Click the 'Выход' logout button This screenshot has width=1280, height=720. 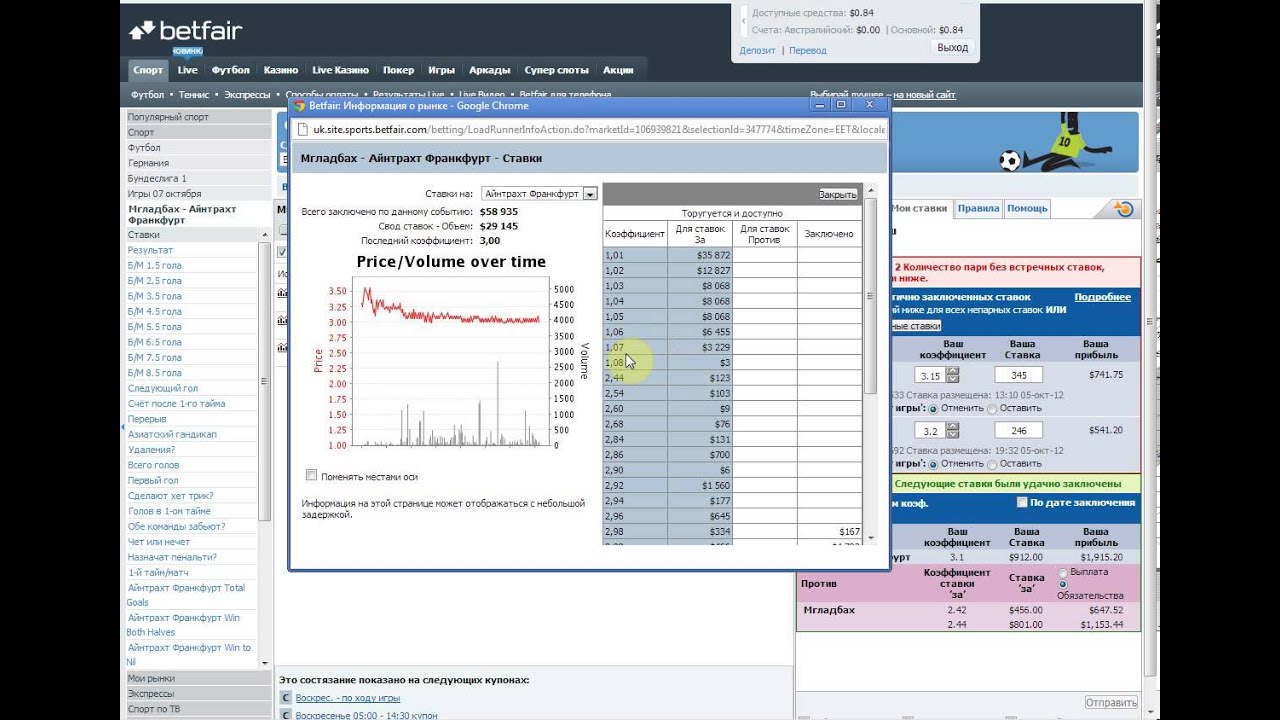953,47
